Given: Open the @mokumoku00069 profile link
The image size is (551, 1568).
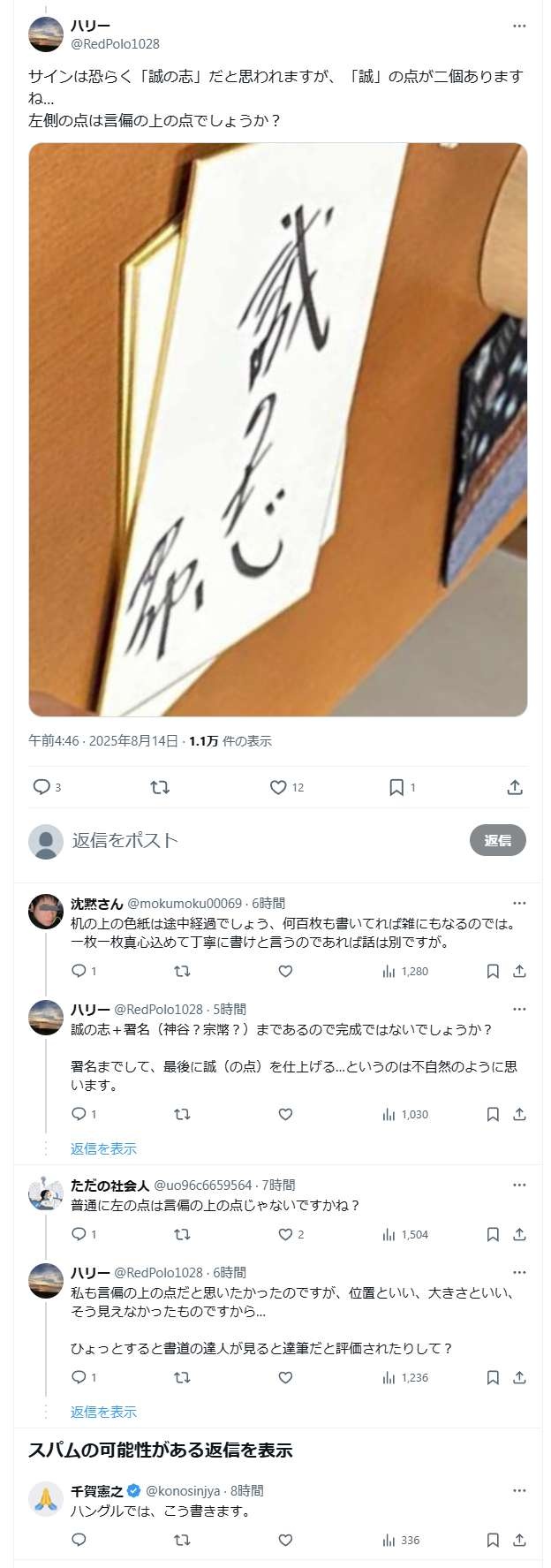Looking at the screenshot, I should click(x=185, y=903).
